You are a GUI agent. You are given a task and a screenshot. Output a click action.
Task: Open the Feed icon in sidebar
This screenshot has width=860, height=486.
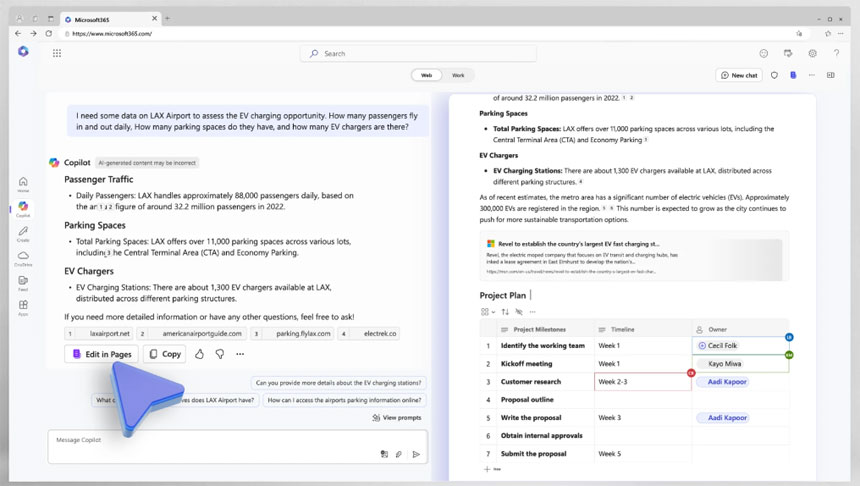(x=23, y=282)
